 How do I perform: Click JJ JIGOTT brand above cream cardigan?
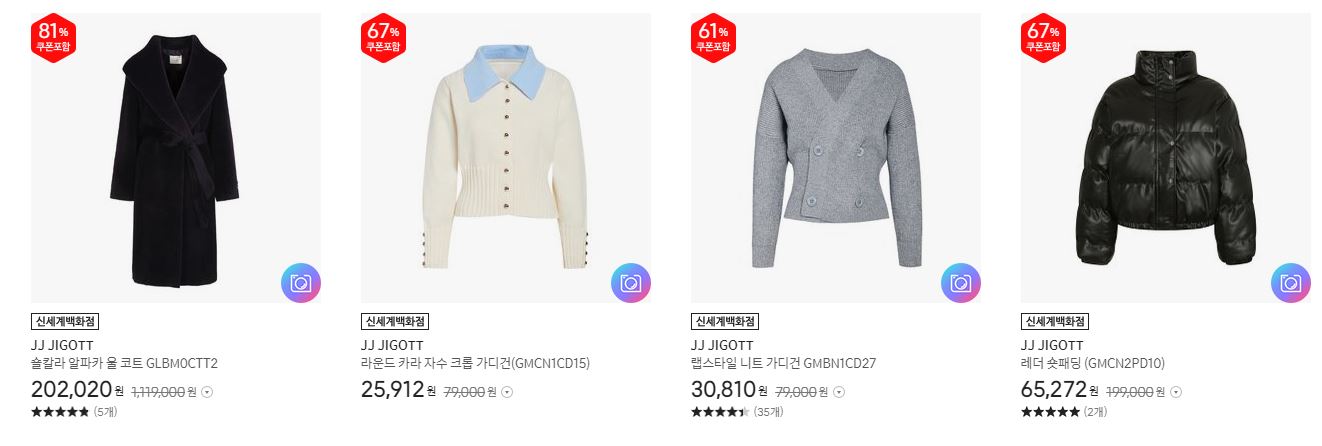[x=392, y=346]
